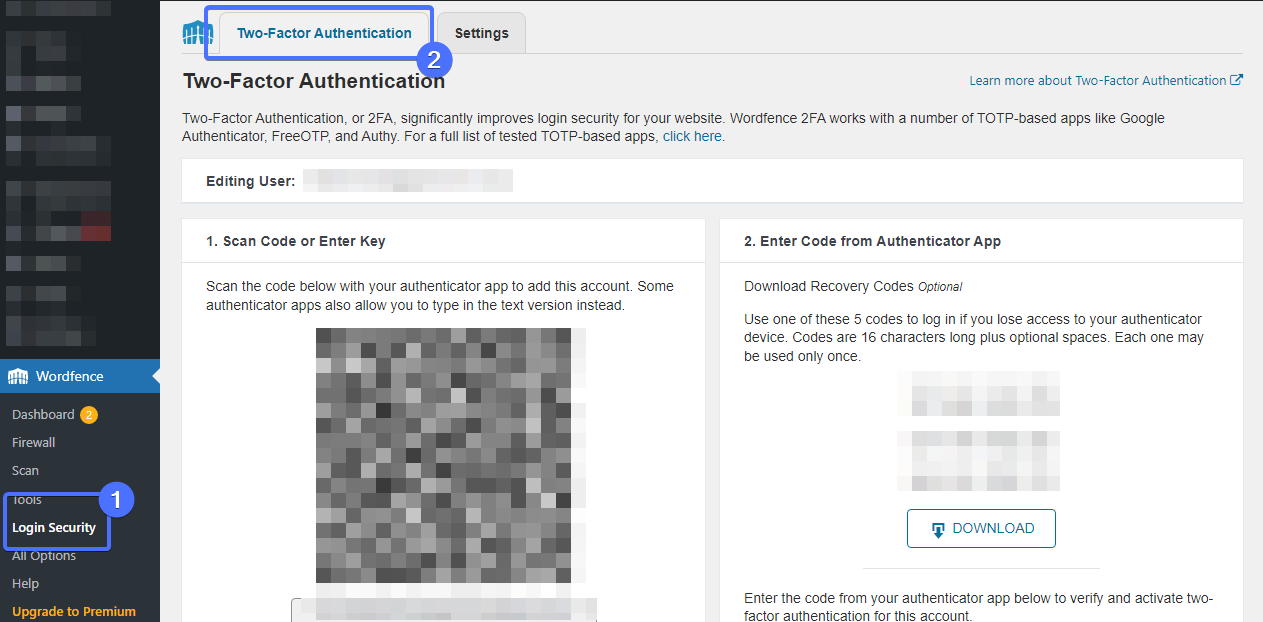Click Upgrade to Premium

click(x=74, y=611)
